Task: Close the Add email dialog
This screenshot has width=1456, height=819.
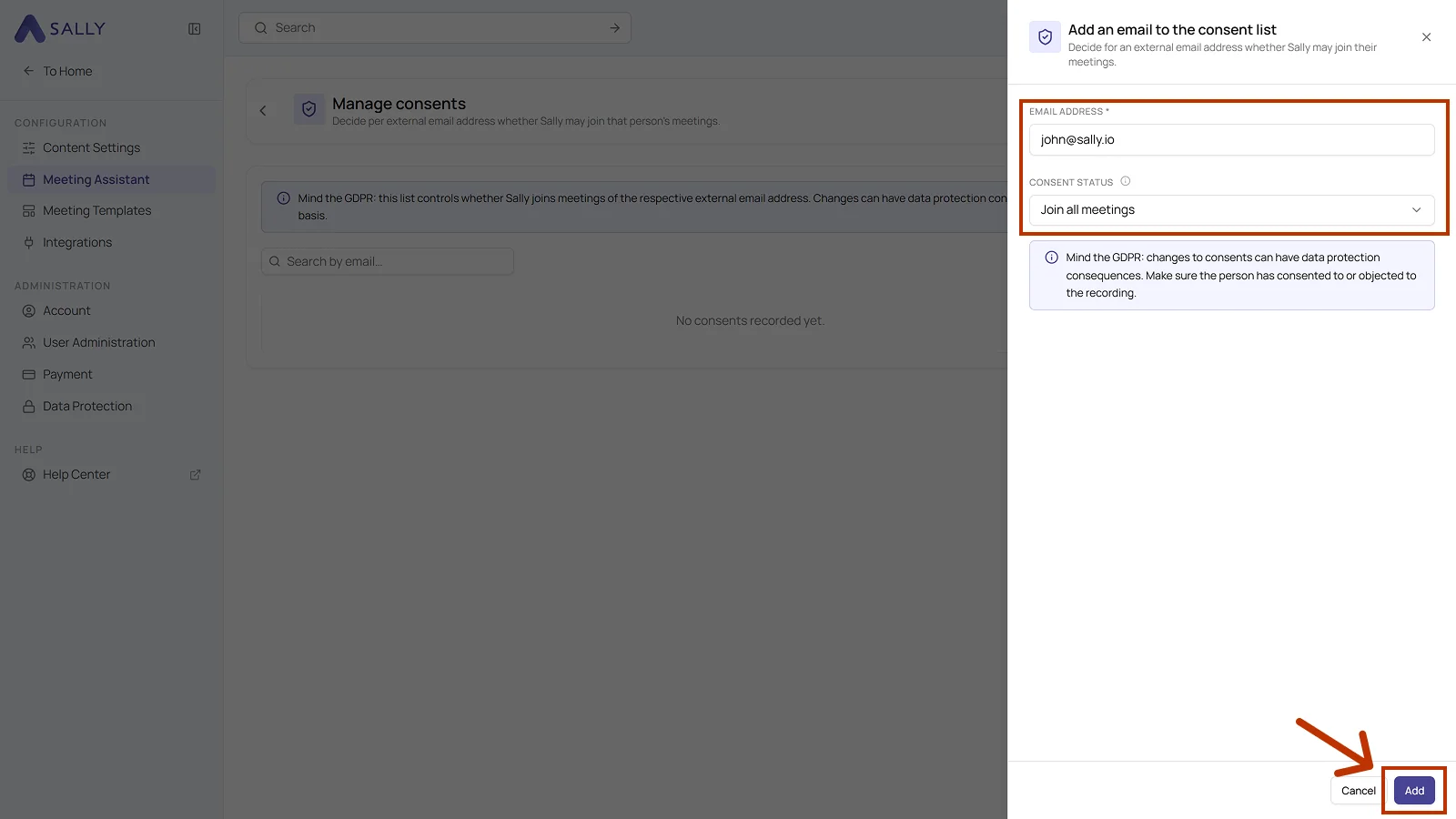Action: (x=1426, y=37)
